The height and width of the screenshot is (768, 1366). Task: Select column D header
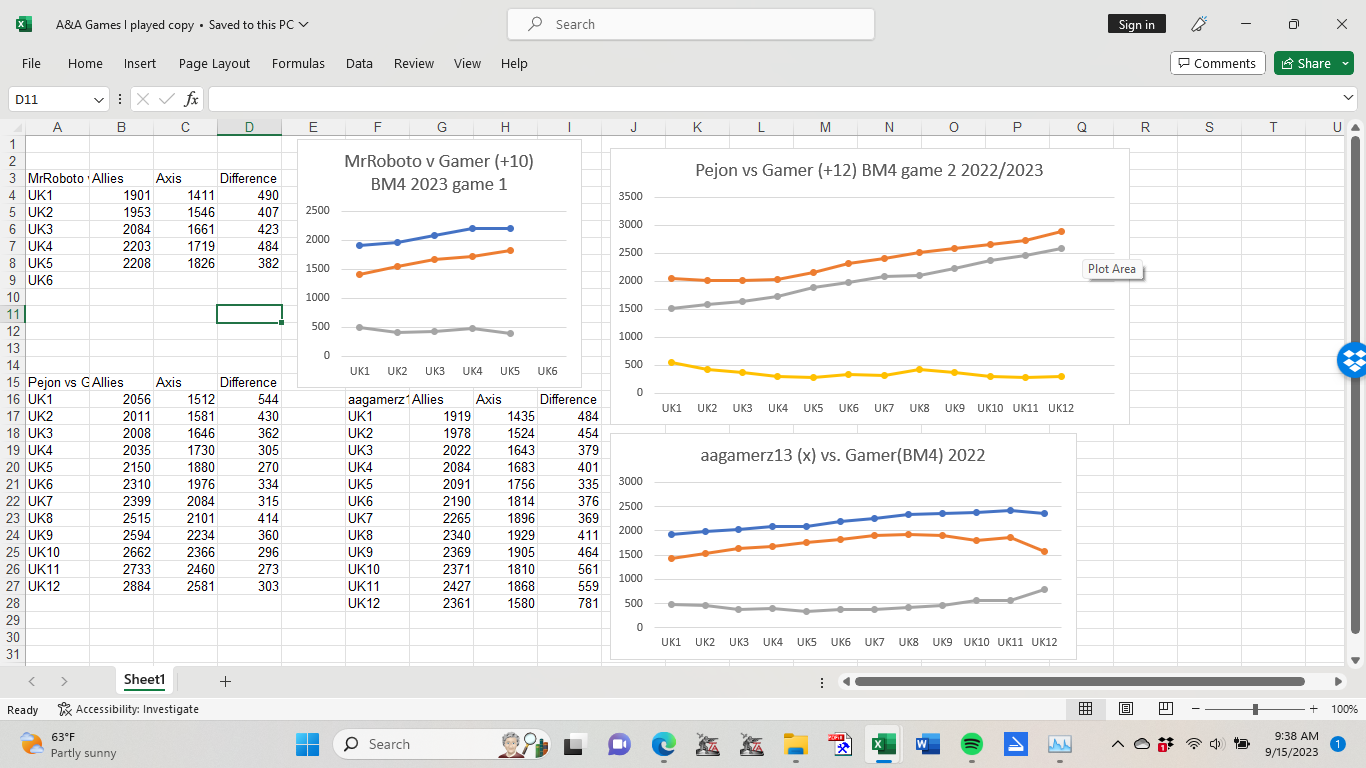(249, 127)
